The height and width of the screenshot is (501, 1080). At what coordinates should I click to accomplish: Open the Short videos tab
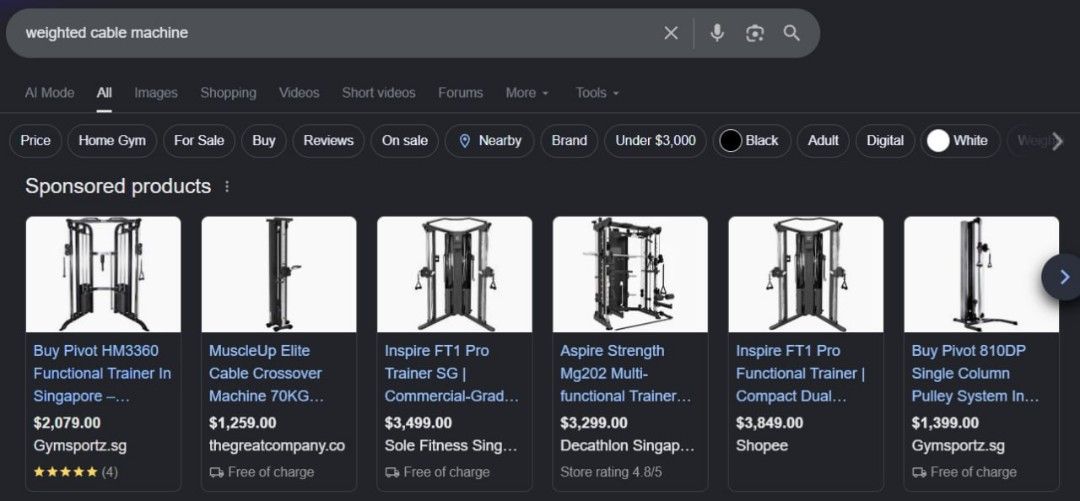[x=379, y=93]
